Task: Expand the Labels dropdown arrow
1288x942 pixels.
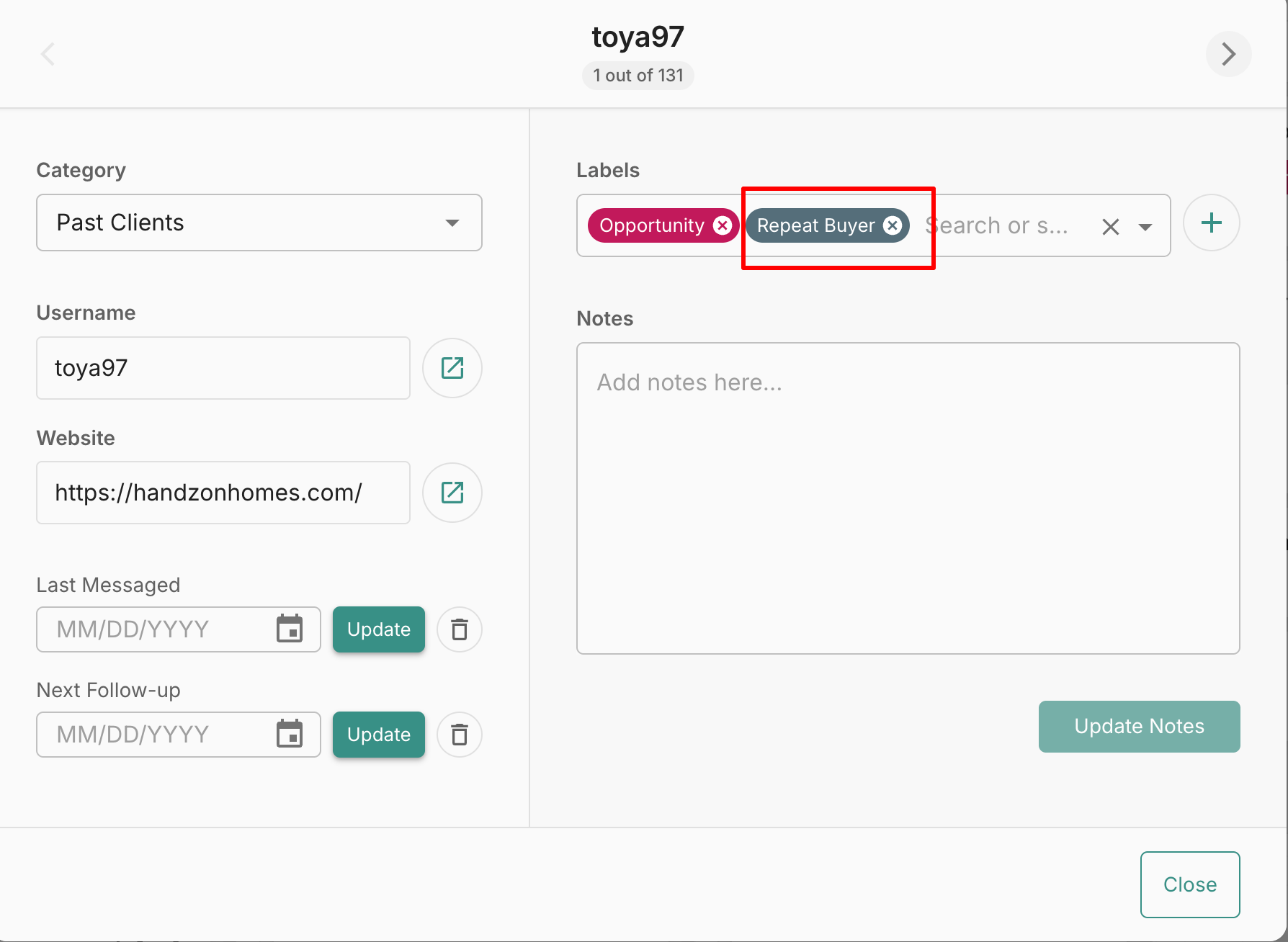Action: pyautogui.click(x=1145, y=227)
